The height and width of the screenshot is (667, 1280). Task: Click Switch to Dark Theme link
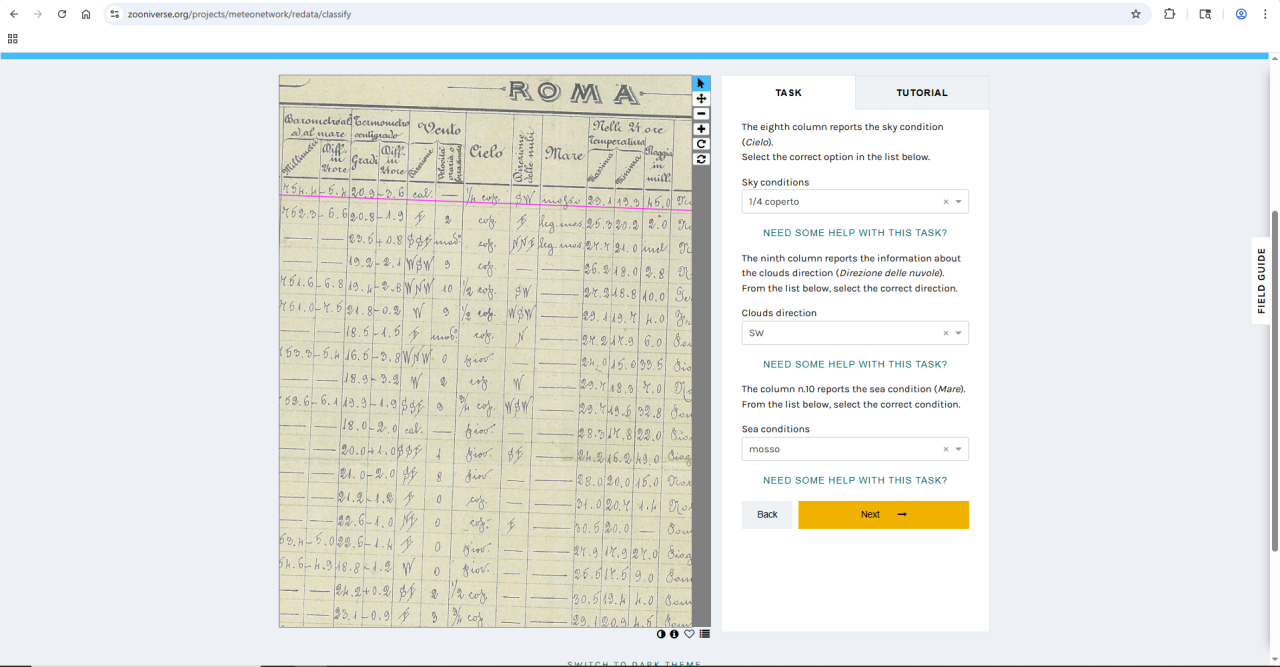634,663
